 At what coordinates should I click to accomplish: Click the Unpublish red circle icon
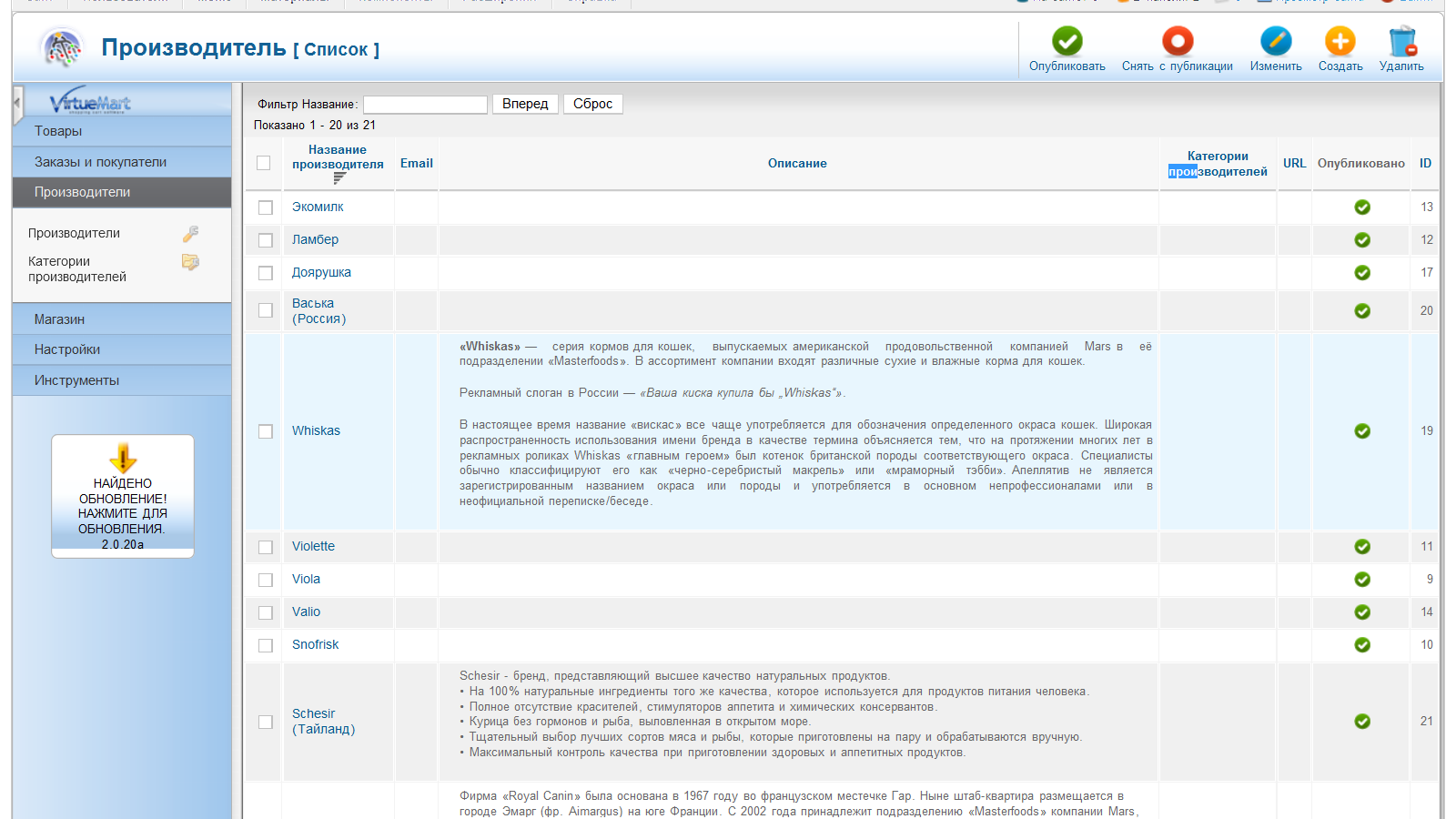(x=1177, y=41)
